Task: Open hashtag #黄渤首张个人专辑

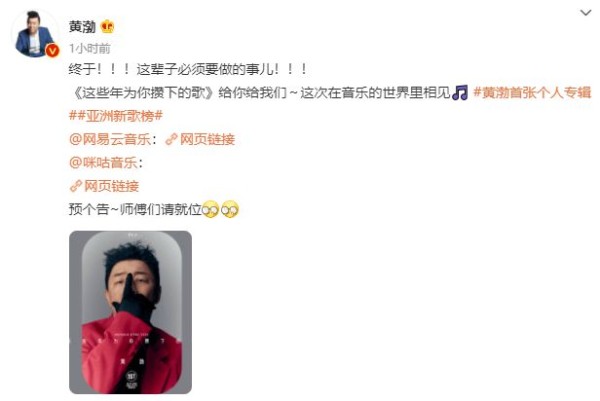Action: click(x=532, y=93)
